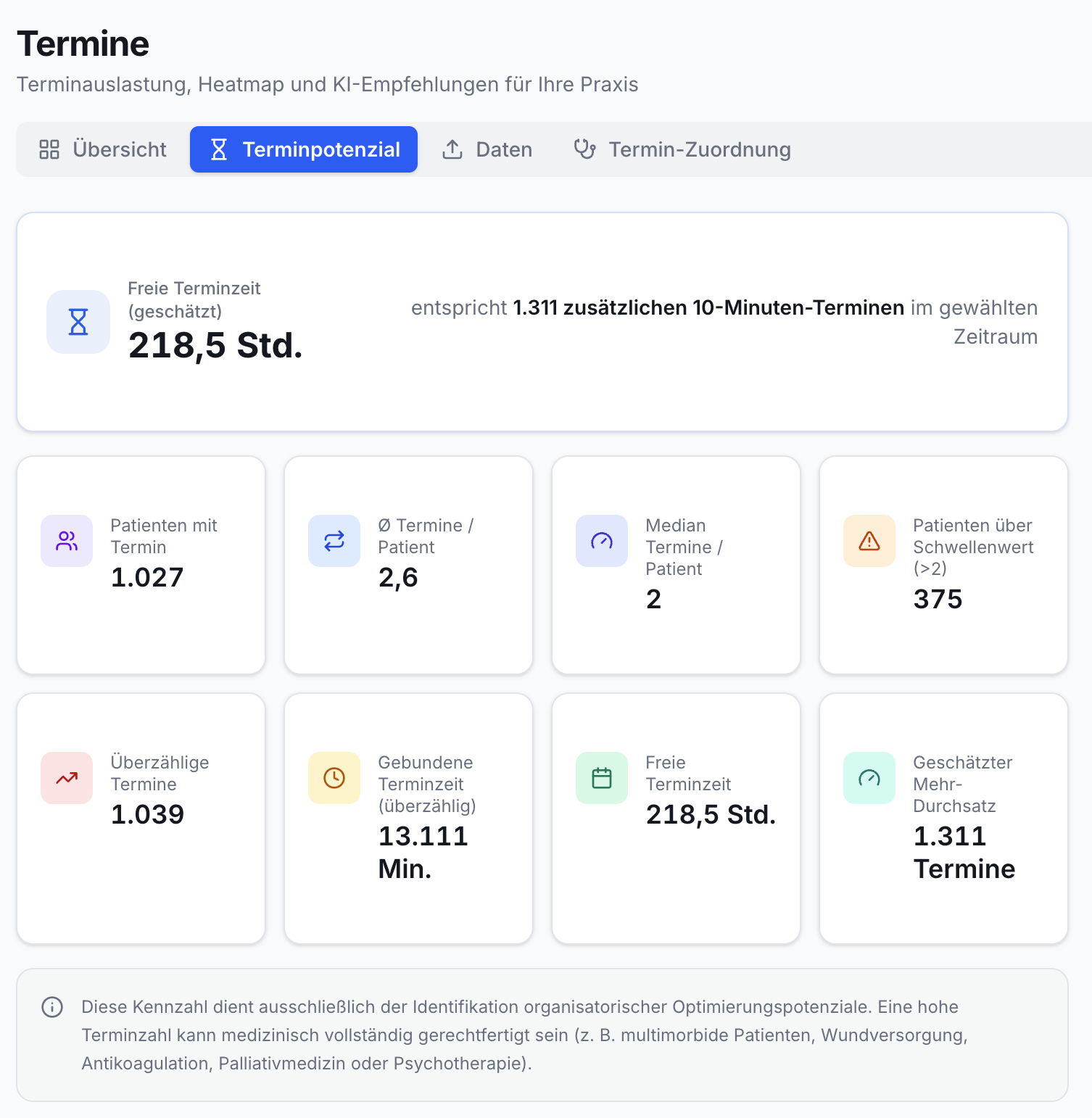Click the value 1.311 Termine under Geschätzter Mehr-Durchsatz
Viewport: 1092px width, 1118px height.
pyautogui.click(x=964, y=853)
